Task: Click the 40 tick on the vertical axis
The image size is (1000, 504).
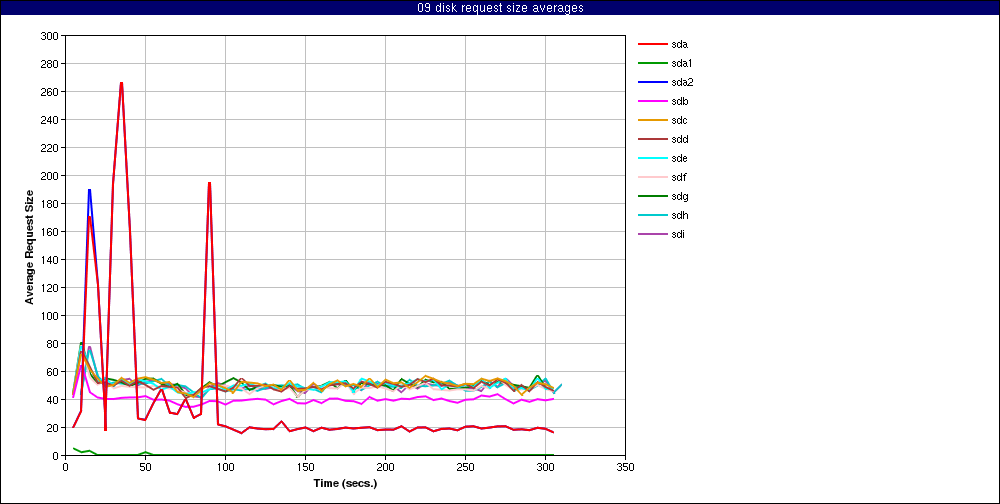Action: (x=53, y=400)
